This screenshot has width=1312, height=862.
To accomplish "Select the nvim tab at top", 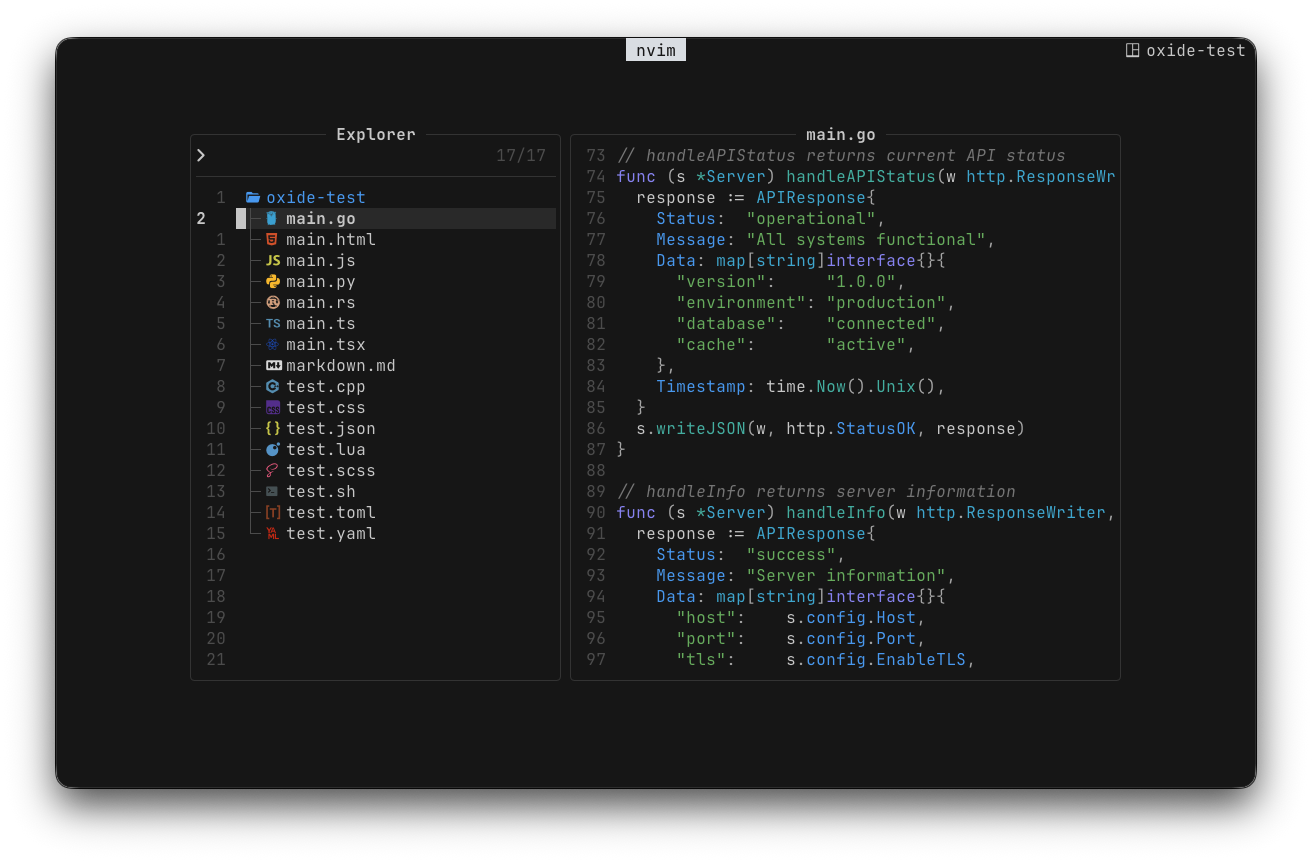I will [656, 50].
